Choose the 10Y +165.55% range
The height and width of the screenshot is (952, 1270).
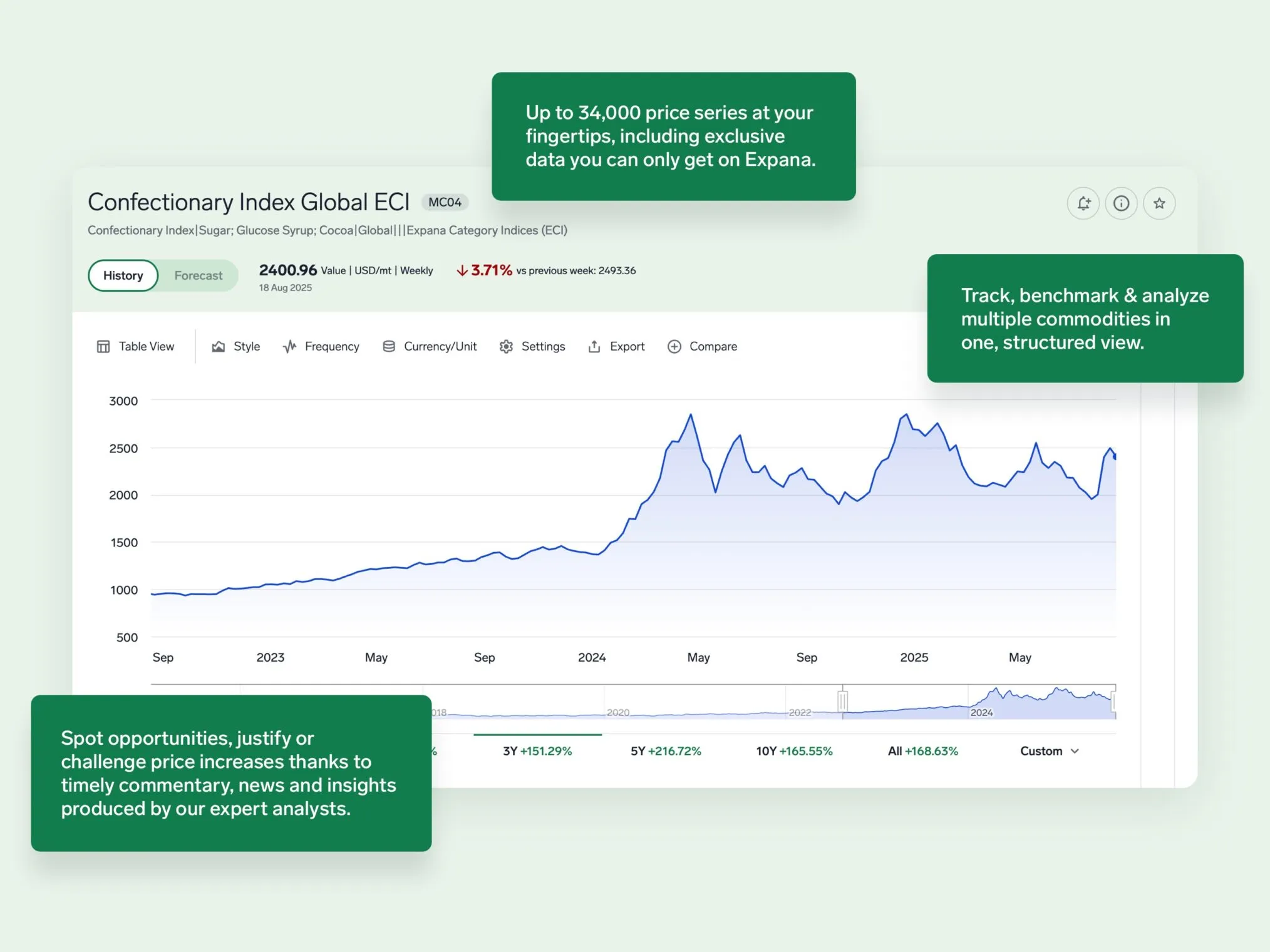click(794, 751)
